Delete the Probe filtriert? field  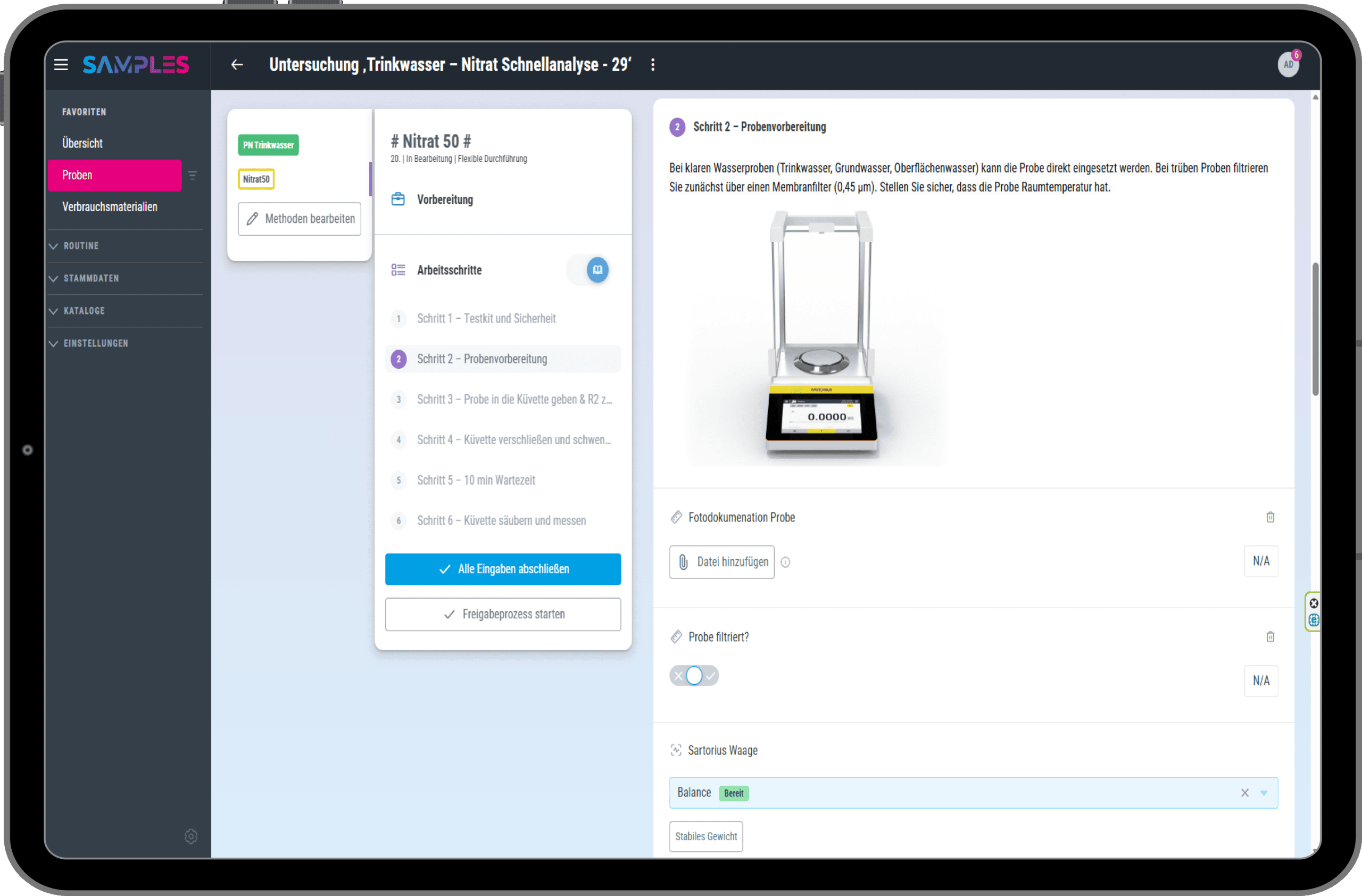1270,637
